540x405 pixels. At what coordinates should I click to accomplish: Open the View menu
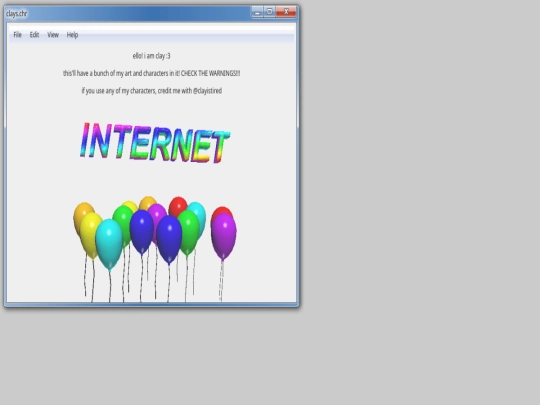[53, 35]
